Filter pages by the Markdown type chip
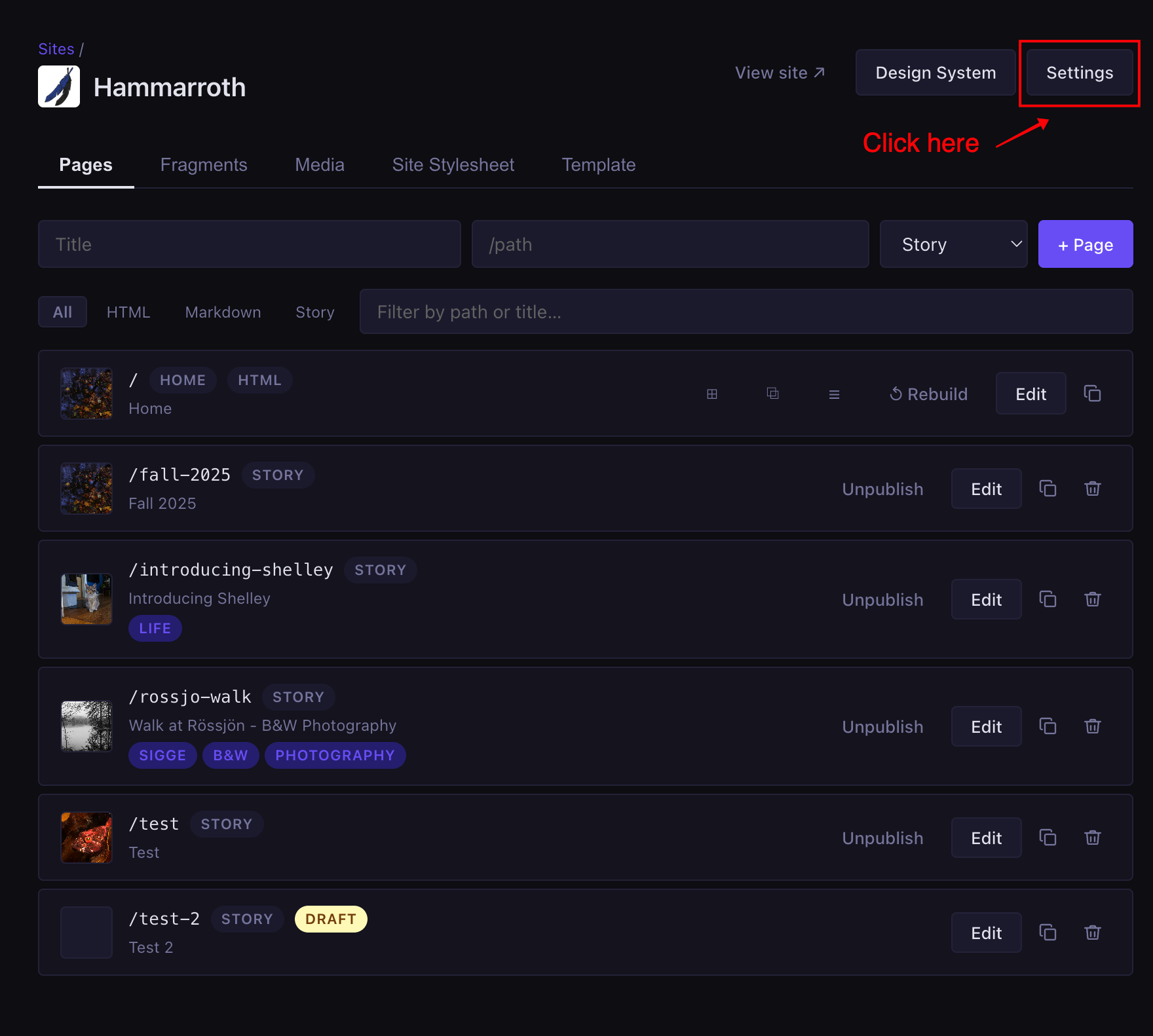Image resolution: width=1153 pixels, height=1036 pixels. click(223, 312)
